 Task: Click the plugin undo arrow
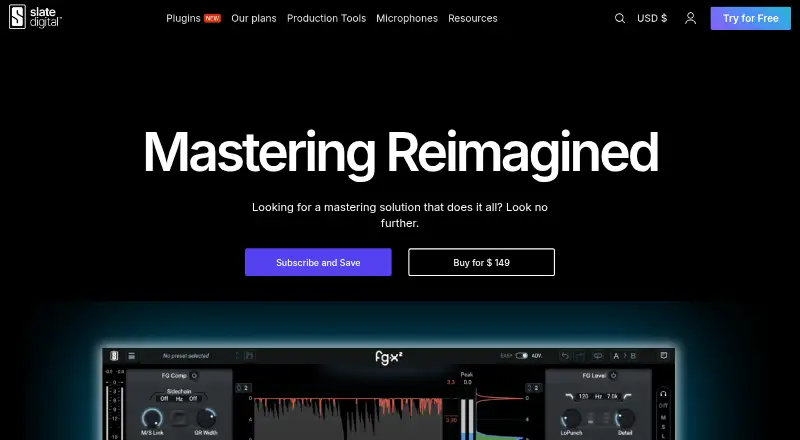[x=564, y=356]
